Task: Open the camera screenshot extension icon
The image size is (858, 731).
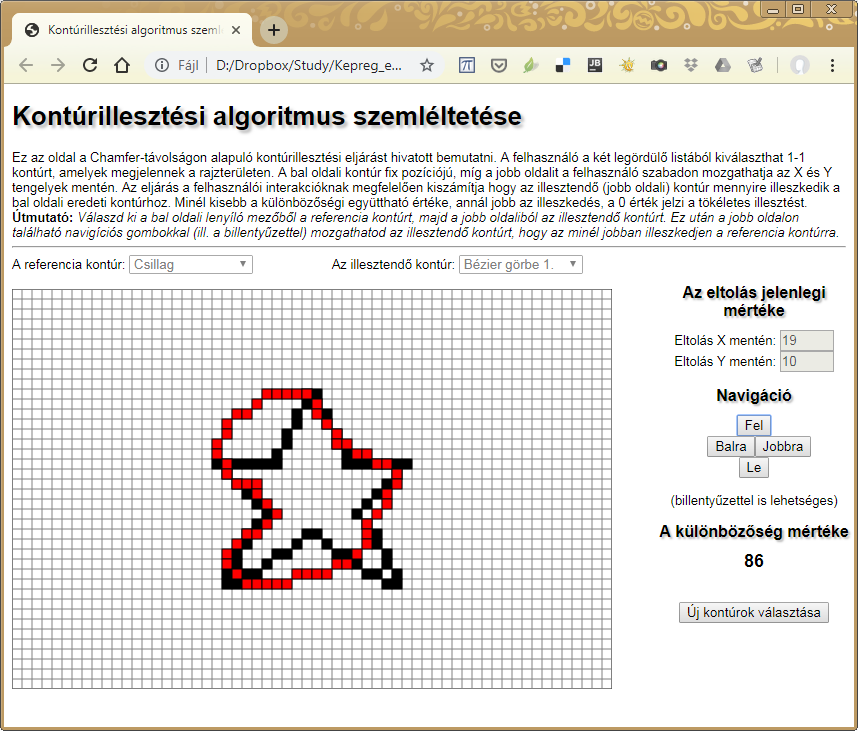Action: (x=658, y=66)
